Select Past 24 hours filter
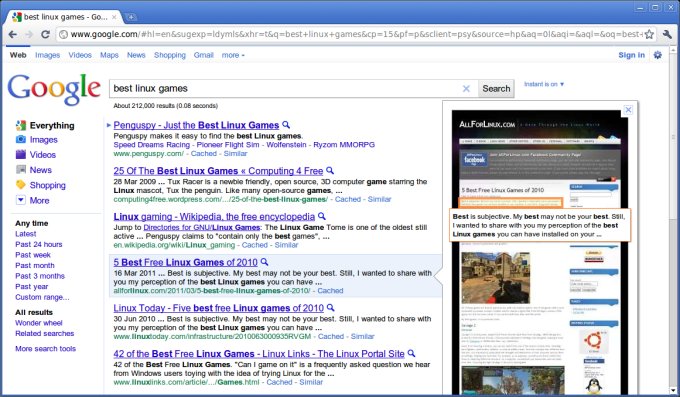 [x=39, y=244]
